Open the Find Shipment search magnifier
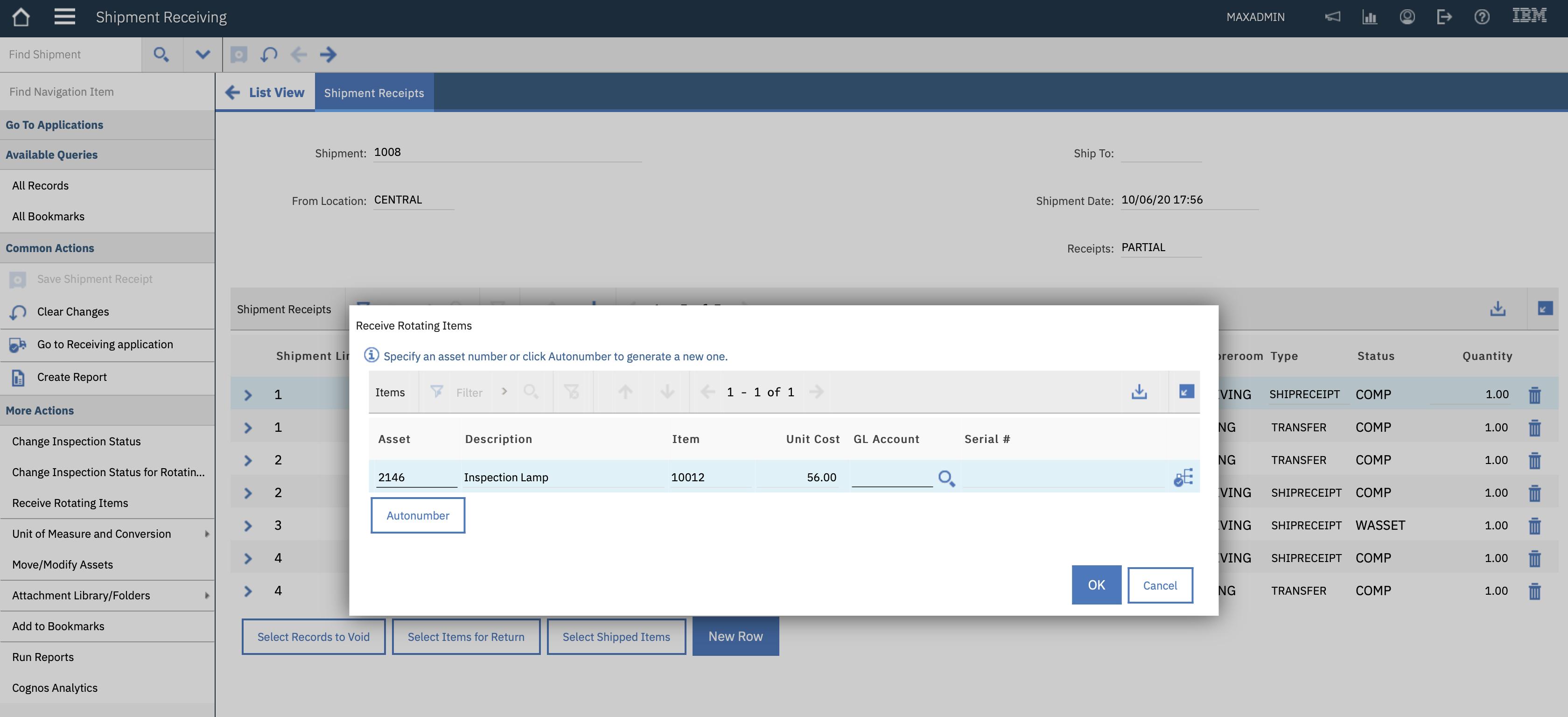 (x=161, y=54)
